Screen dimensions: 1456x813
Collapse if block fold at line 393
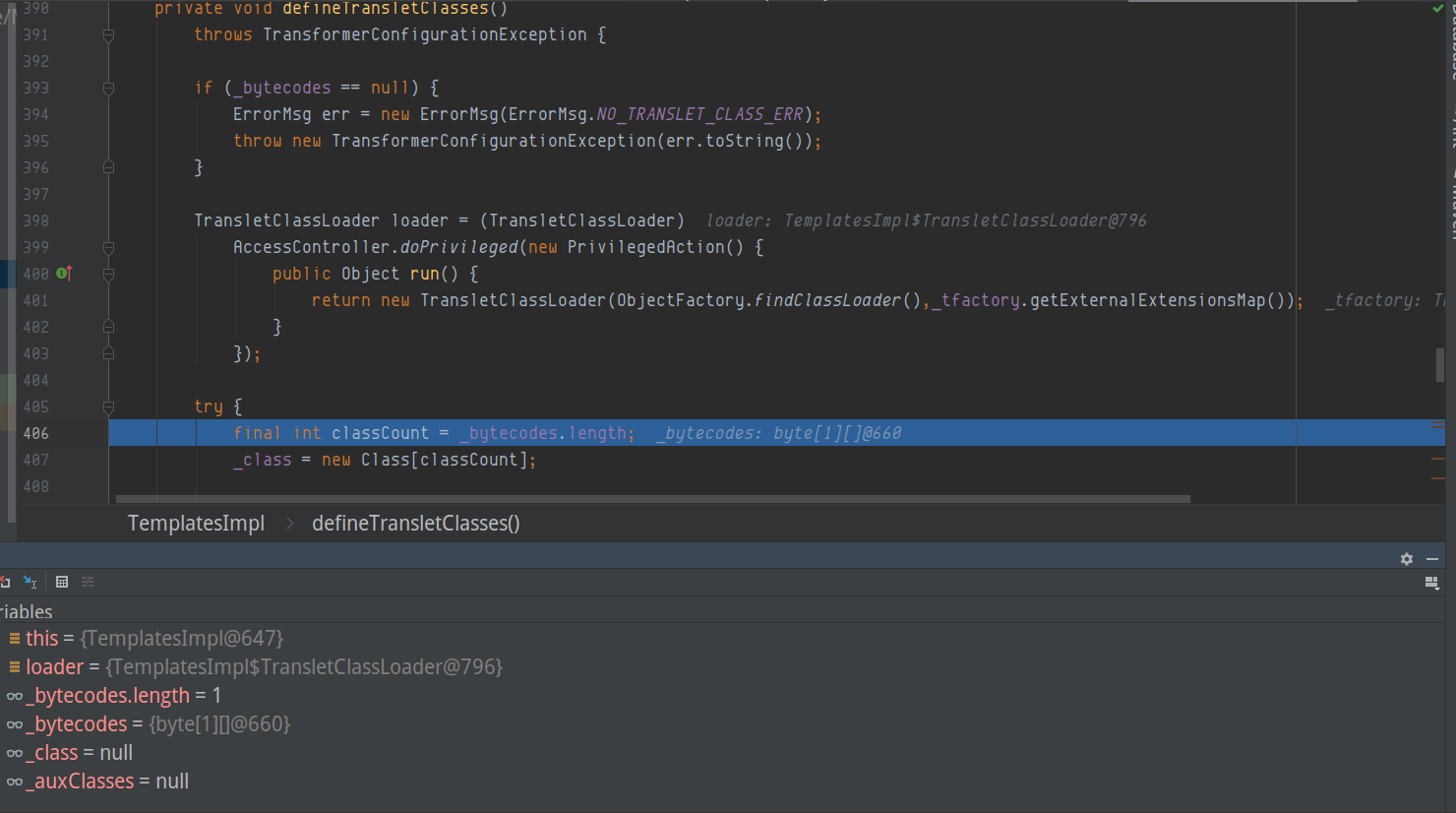click(x=108, y=89)
